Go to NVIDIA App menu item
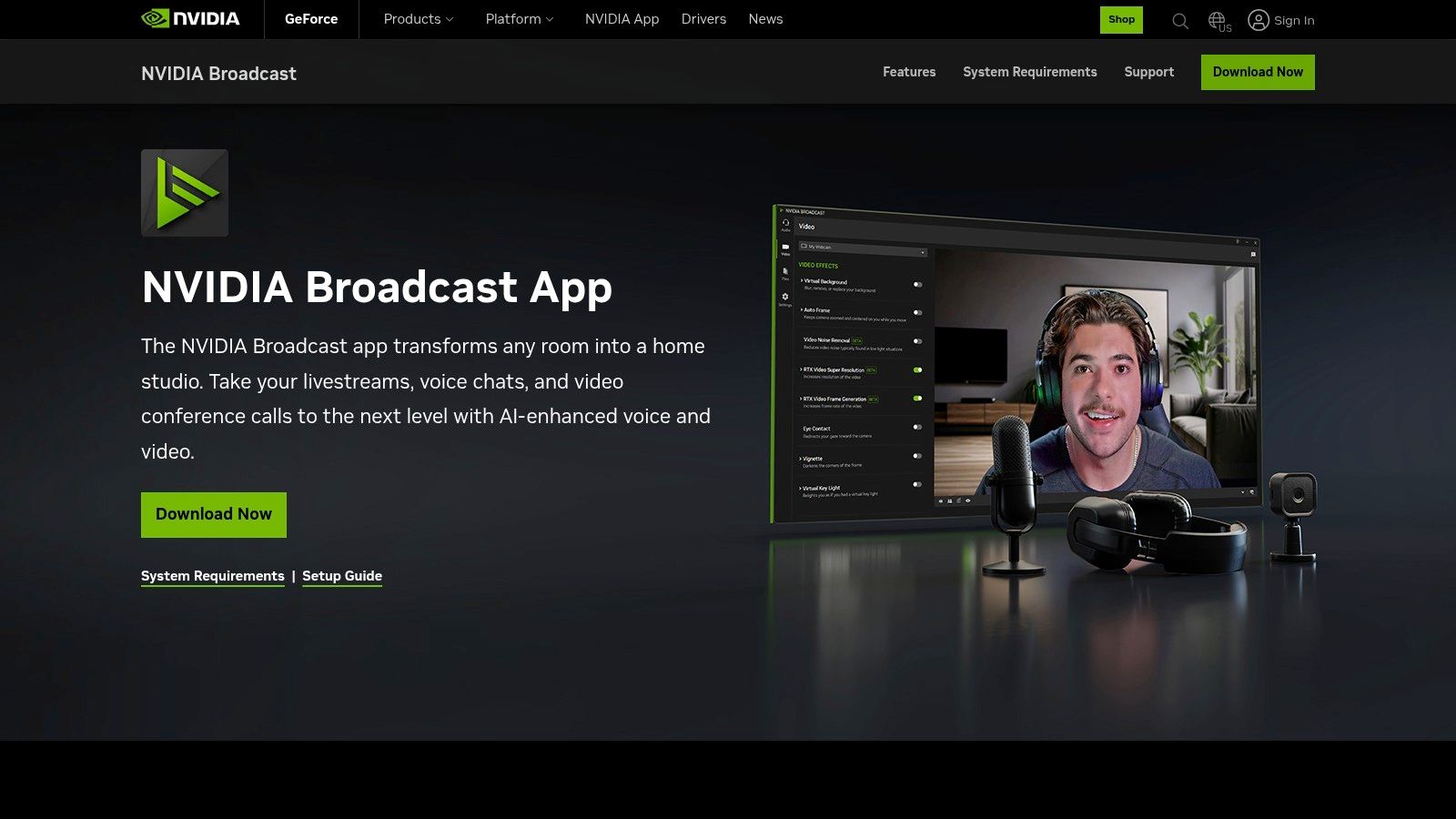Image resolution: width=1456 pixels, height=819 pixels. pos(622,19)
